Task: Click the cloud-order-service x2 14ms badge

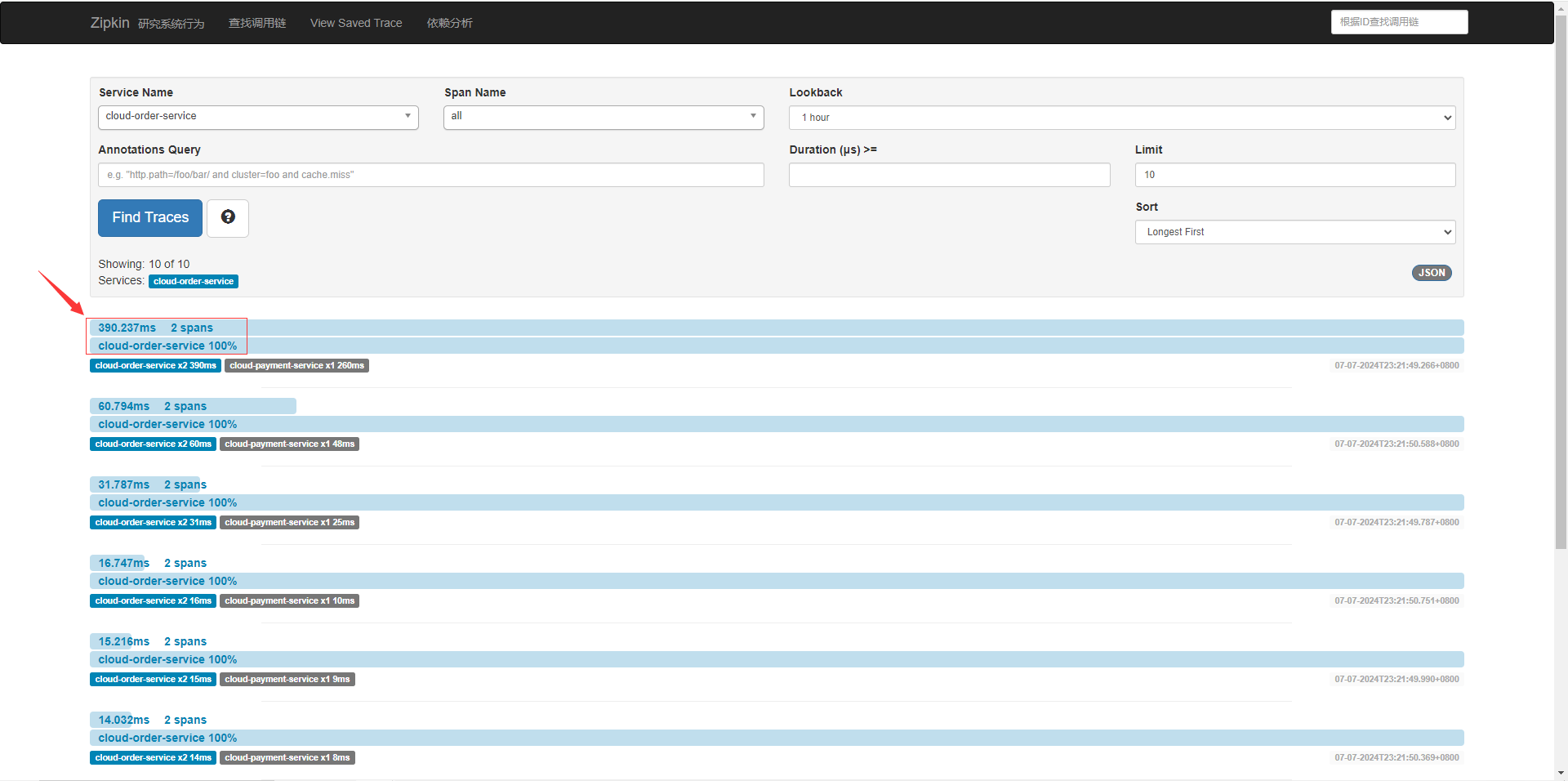Action: (x=153, y=757)
